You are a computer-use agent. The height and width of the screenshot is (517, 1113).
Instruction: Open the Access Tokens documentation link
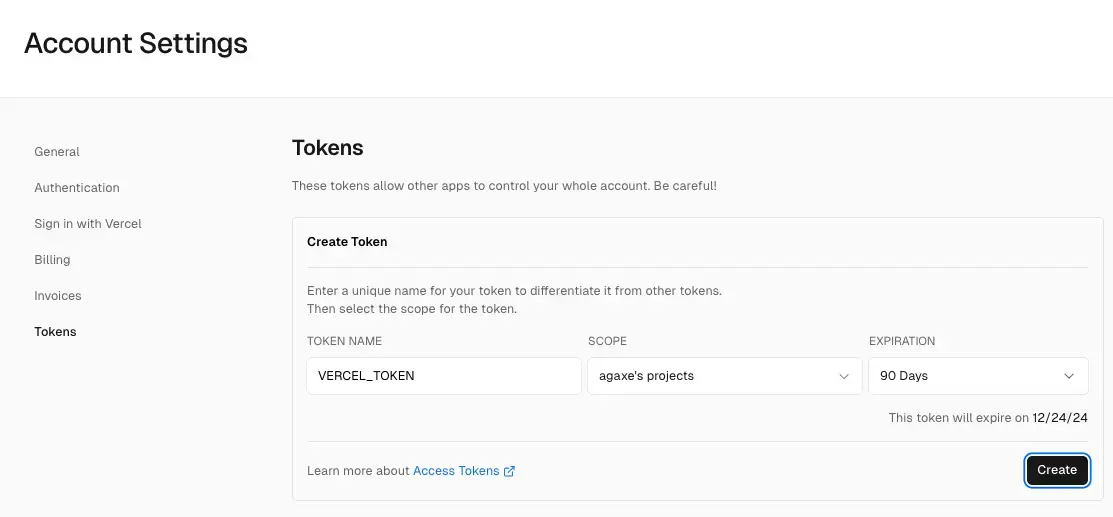coord(456,471)
